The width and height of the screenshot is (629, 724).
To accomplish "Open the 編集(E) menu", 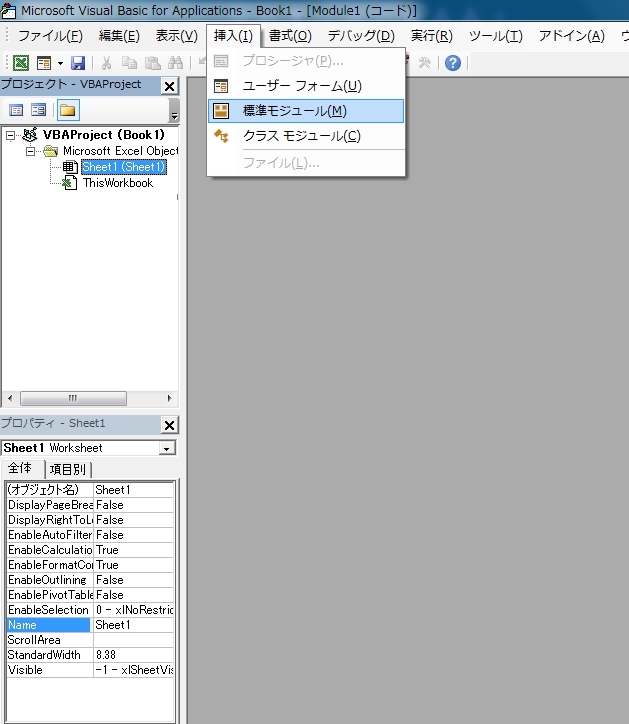I will click(x=119, y=36).
